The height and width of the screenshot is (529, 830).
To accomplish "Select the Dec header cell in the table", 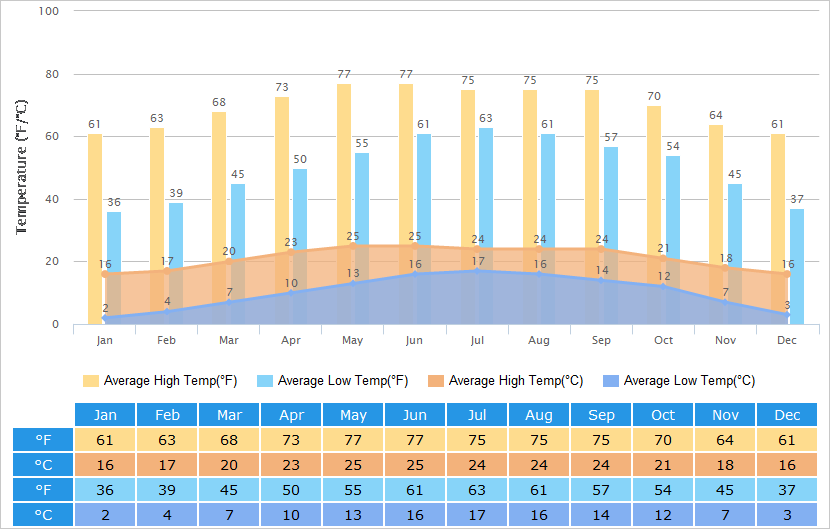I will (x=787, y=415).
